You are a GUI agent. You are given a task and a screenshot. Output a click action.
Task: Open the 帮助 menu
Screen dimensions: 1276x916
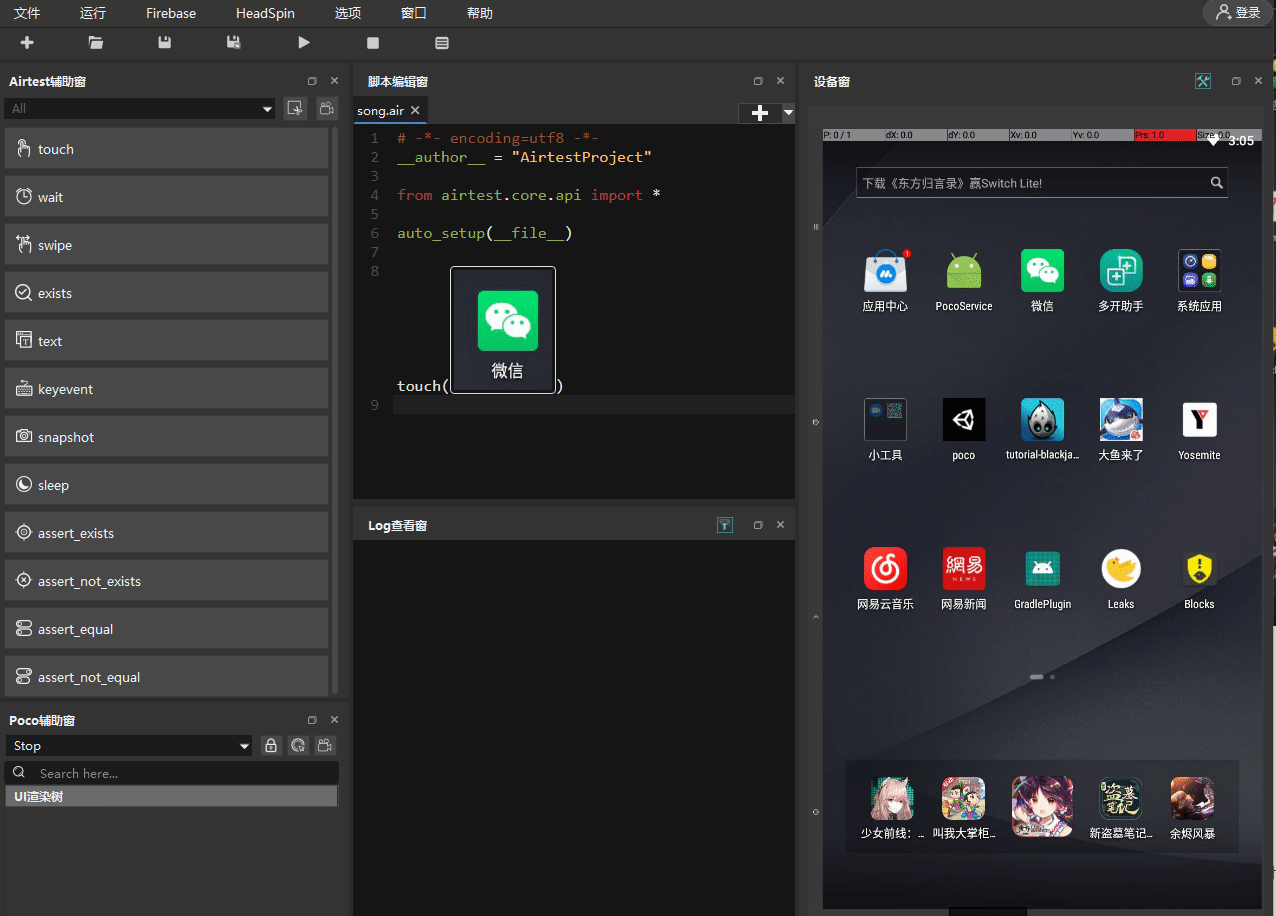tap(480, 13)
